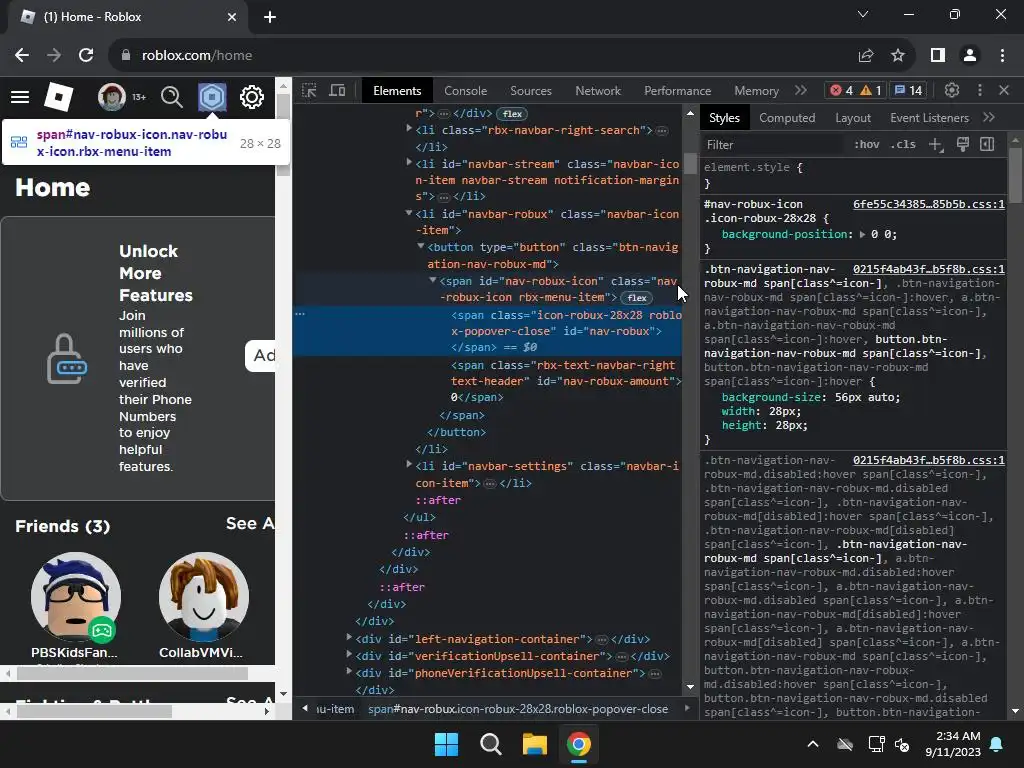Open Windows taskbar search
Screen dimensions: 1024x768
tap(490, 744)
